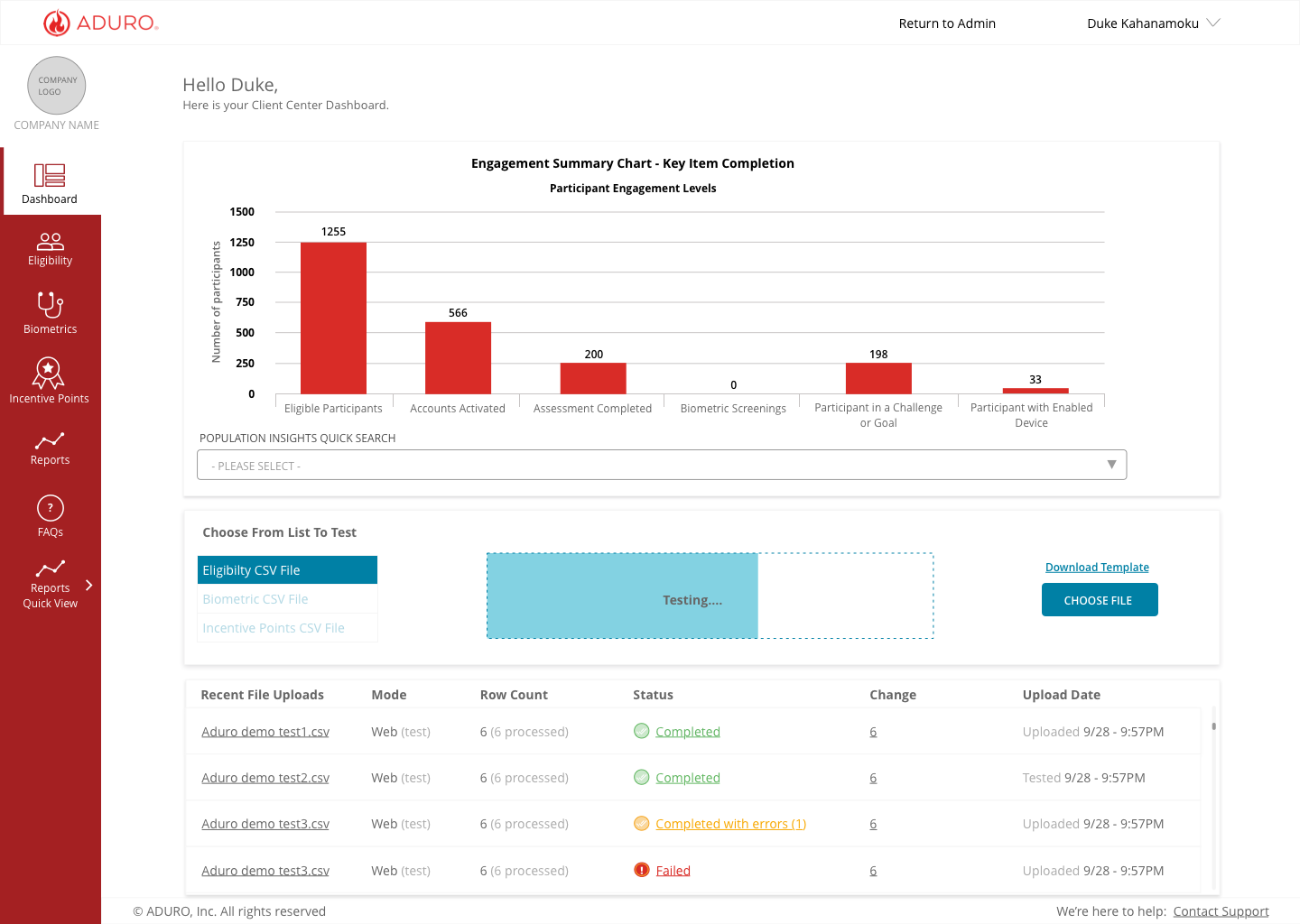Screen dimensions: 1300x924
Task: Click the Download Template link
Action: tap(1097, 568)
